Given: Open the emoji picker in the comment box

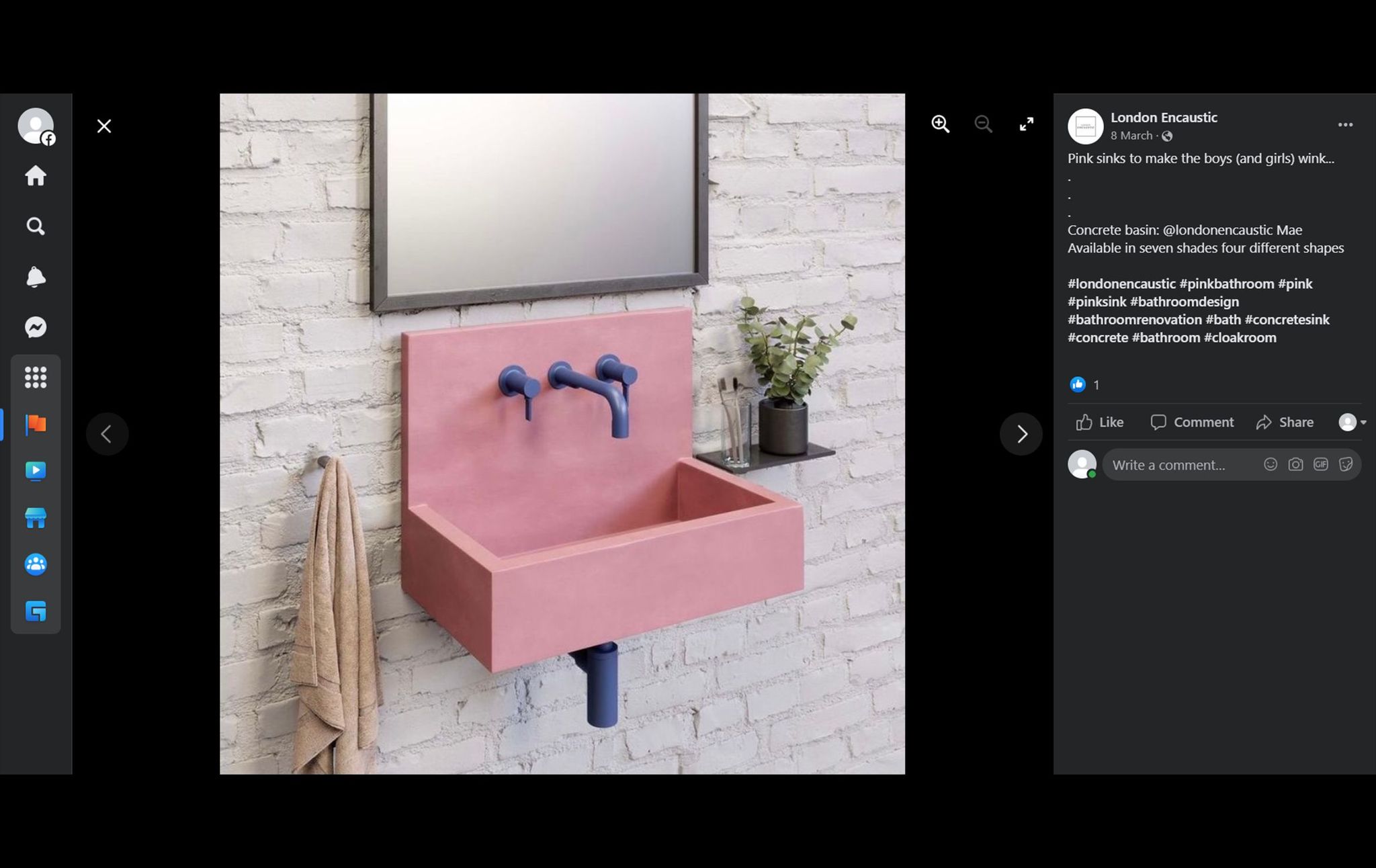Looking at the screenshot, I should 1271,464.
